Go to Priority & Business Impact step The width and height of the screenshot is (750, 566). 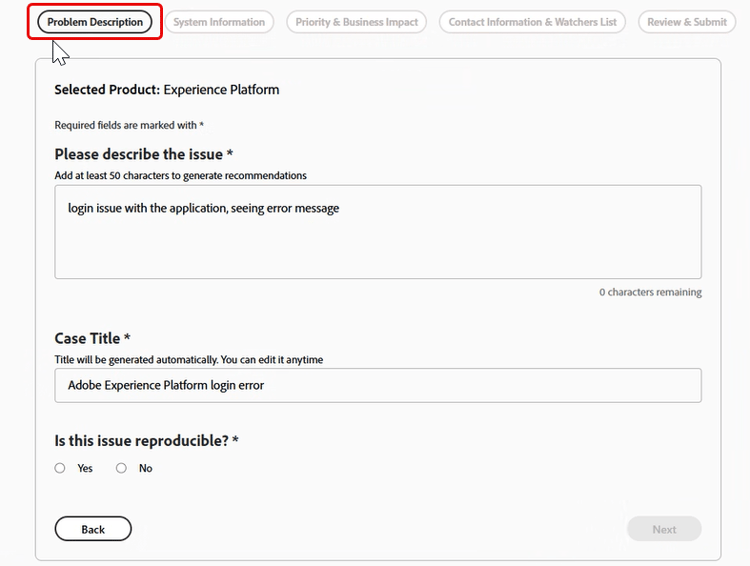[x=356, y=22]
